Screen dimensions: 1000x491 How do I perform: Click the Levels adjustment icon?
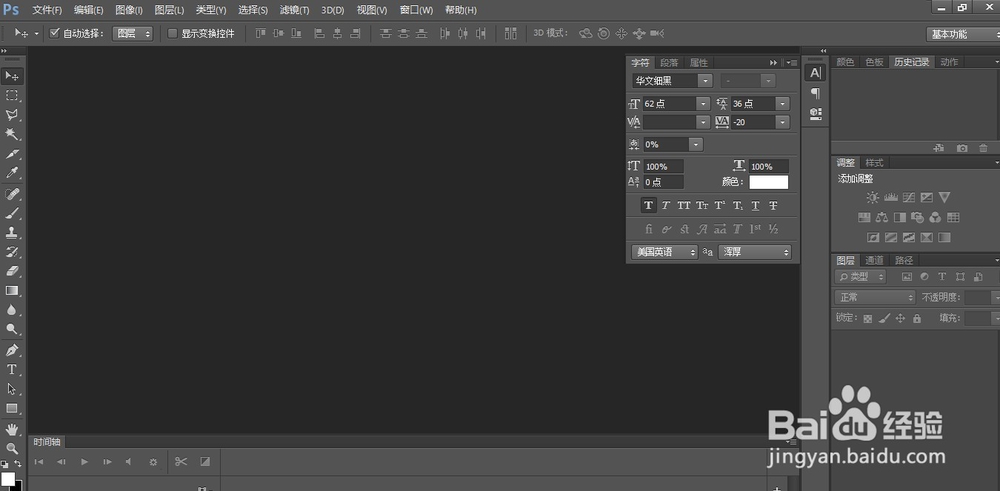click(x=891, y=198)
